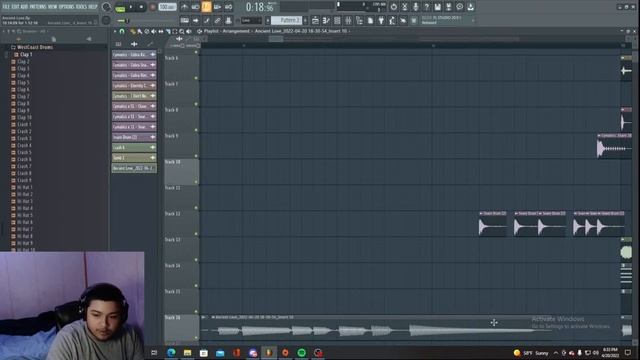Open the Playlist menu arrow beside magnet
The height and width of the screenshot is (360, 640).
115,31
